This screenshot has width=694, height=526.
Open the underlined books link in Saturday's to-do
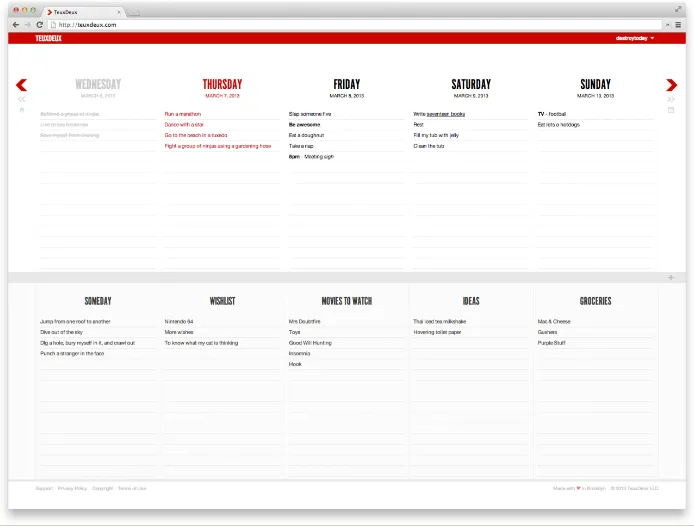[446, 114]
